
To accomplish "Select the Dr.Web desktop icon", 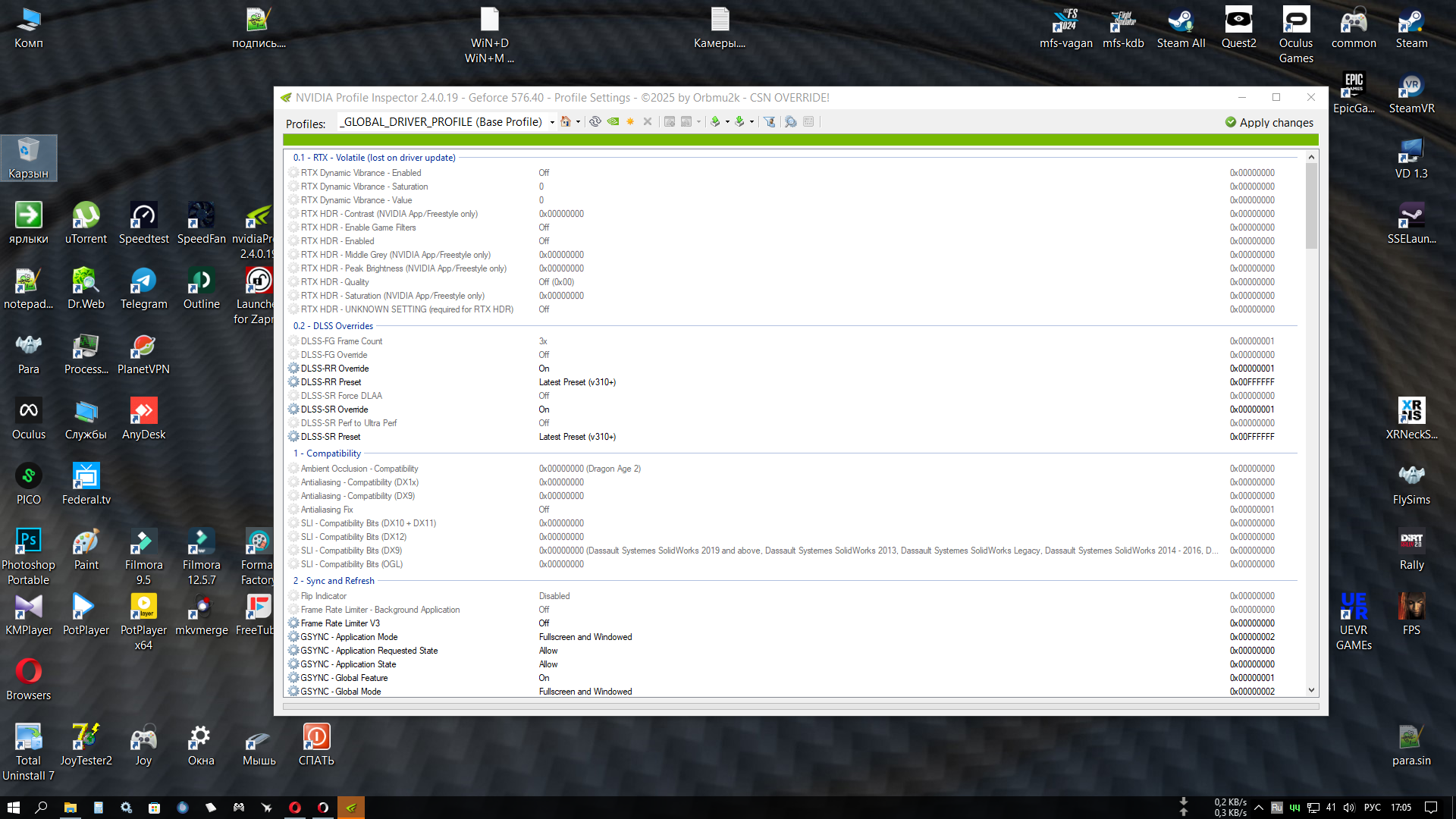I will (86, 289).
